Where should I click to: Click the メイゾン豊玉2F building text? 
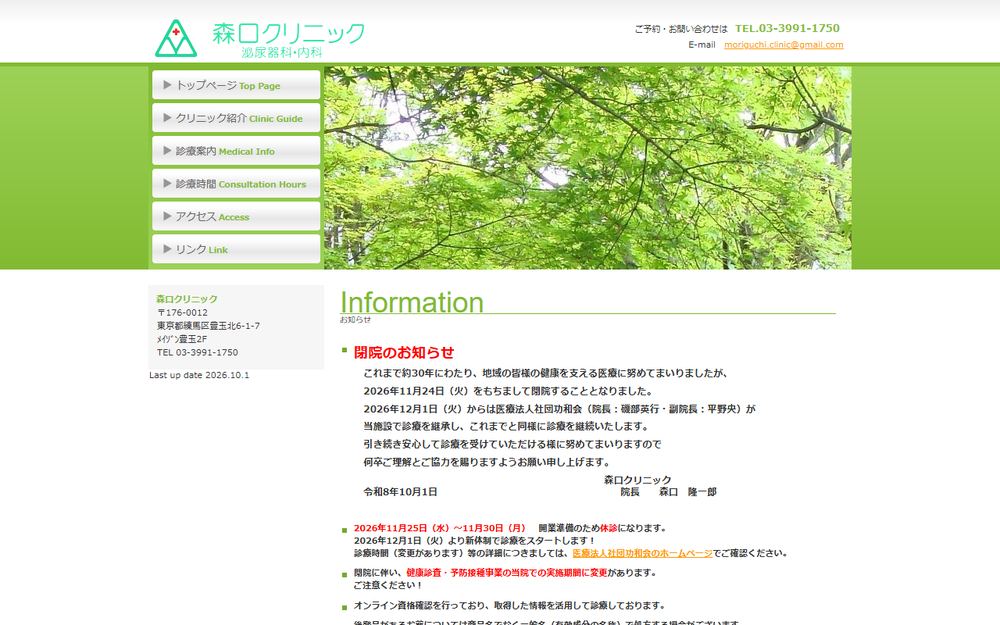coord(182,339)
